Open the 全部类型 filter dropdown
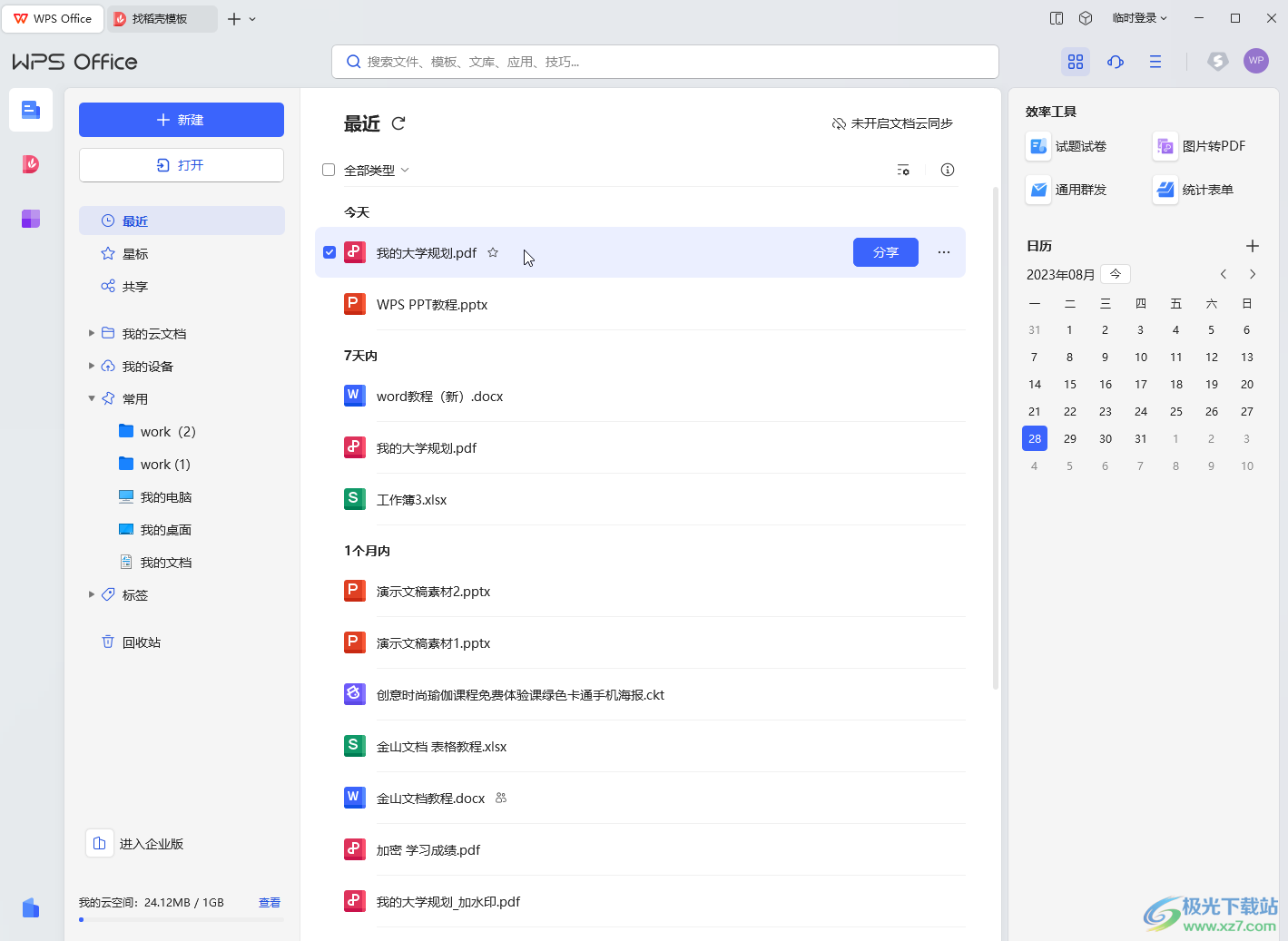Viewport: 1288px width, 941px height. (377, 171)
